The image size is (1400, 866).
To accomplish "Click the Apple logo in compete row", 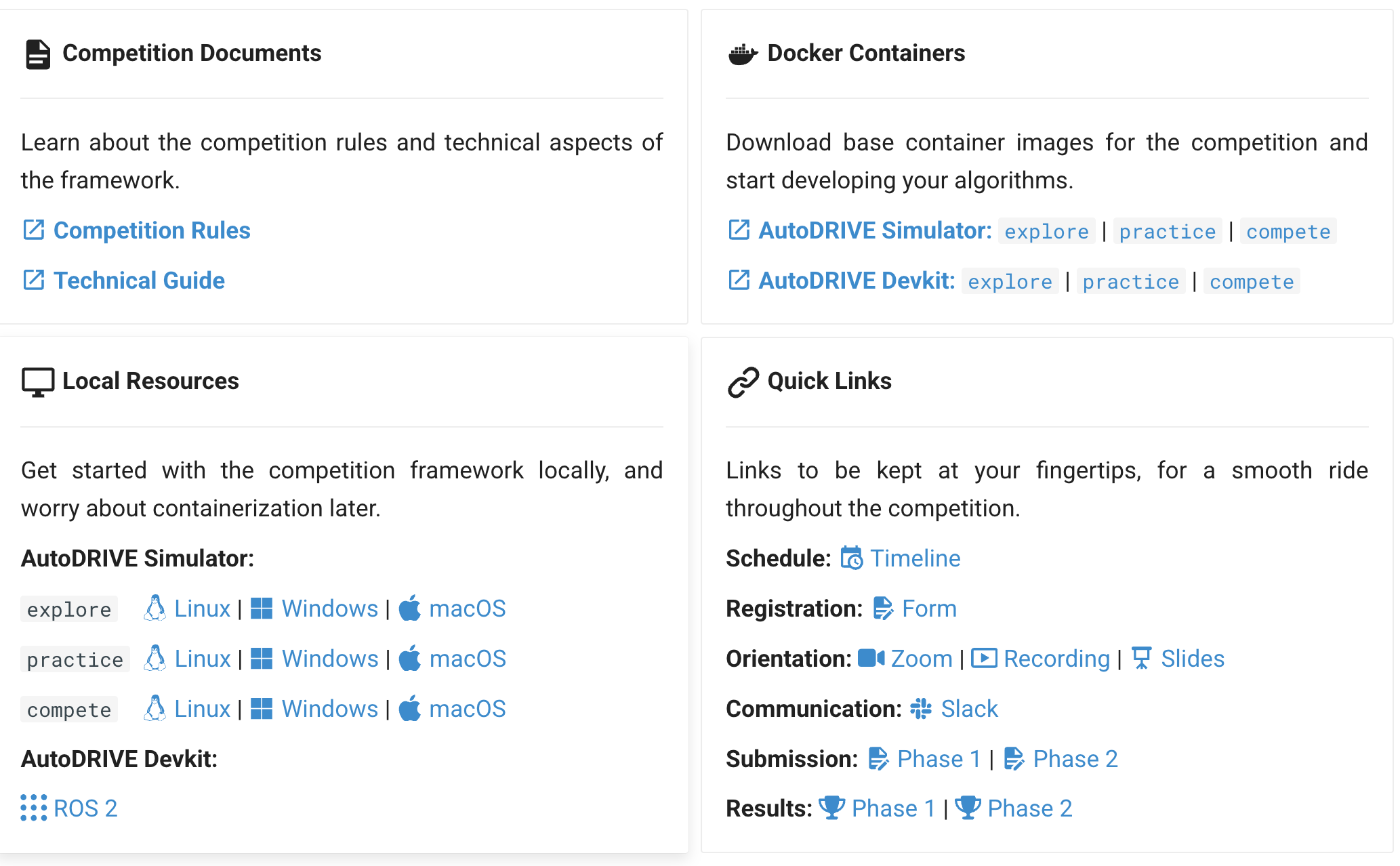I will [x=410, y=709].
